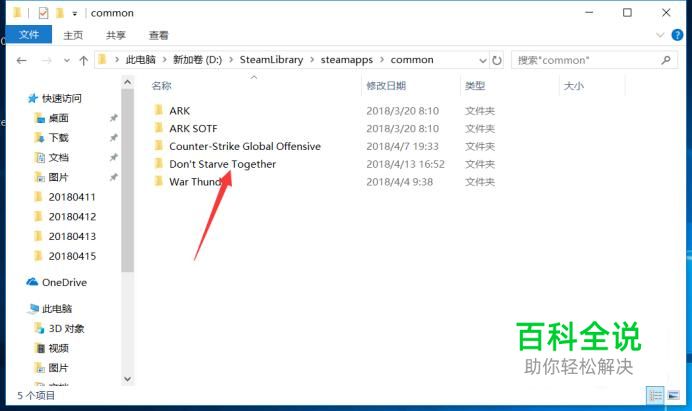Click the quick access properties checkmark icon
The image size is (692, 411).
coord(43,13)
